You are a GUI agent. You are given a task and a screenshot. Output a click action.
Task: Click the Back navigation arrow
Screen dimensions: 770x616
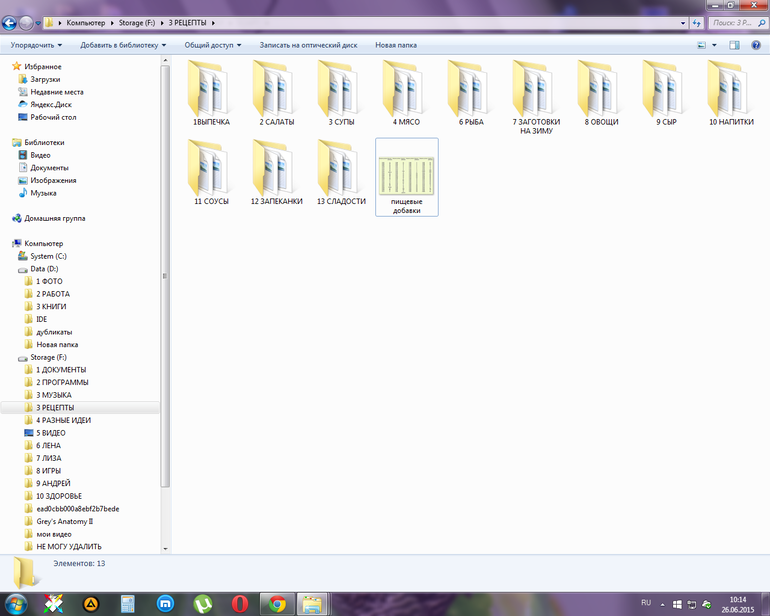[x=9, y=23]
